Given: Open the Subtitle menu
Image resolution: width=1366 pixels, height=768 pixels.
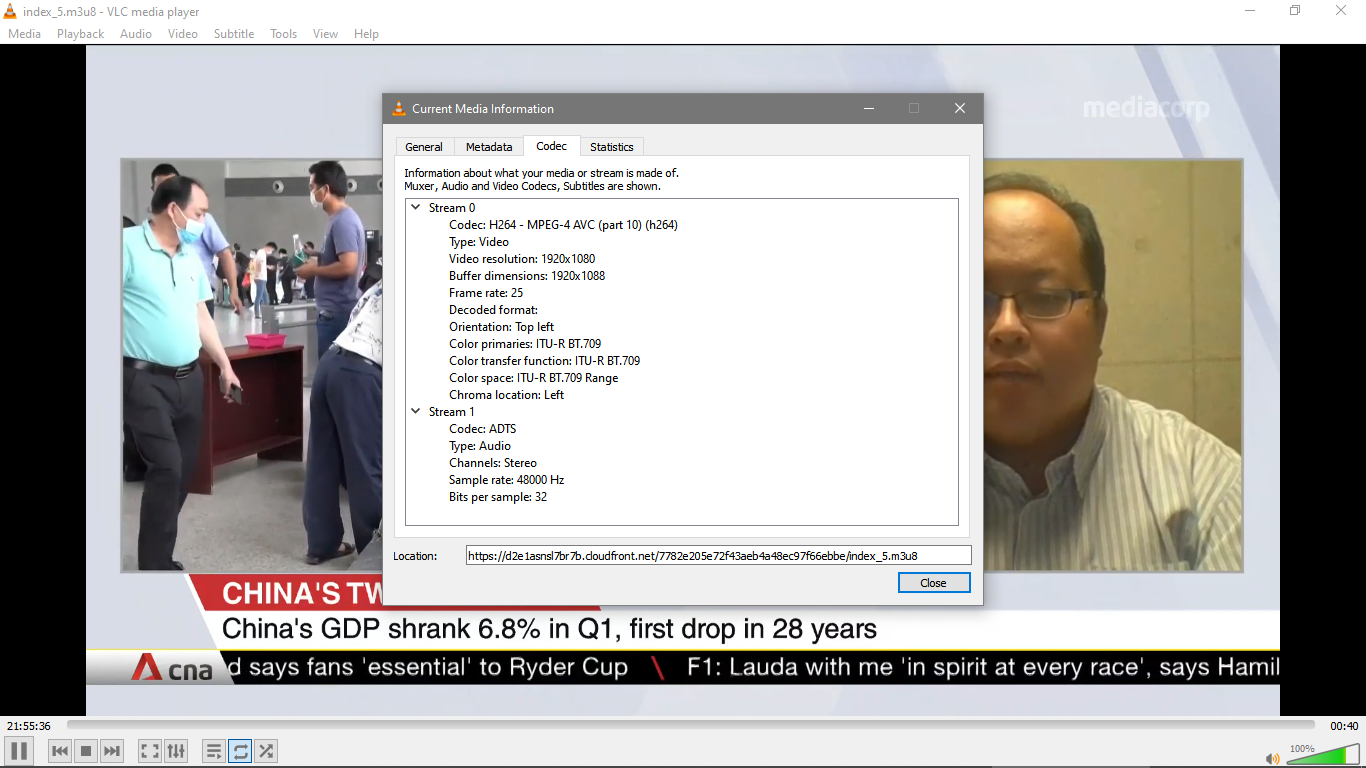Looking at the screenshot, I should [x=233, y=33].
